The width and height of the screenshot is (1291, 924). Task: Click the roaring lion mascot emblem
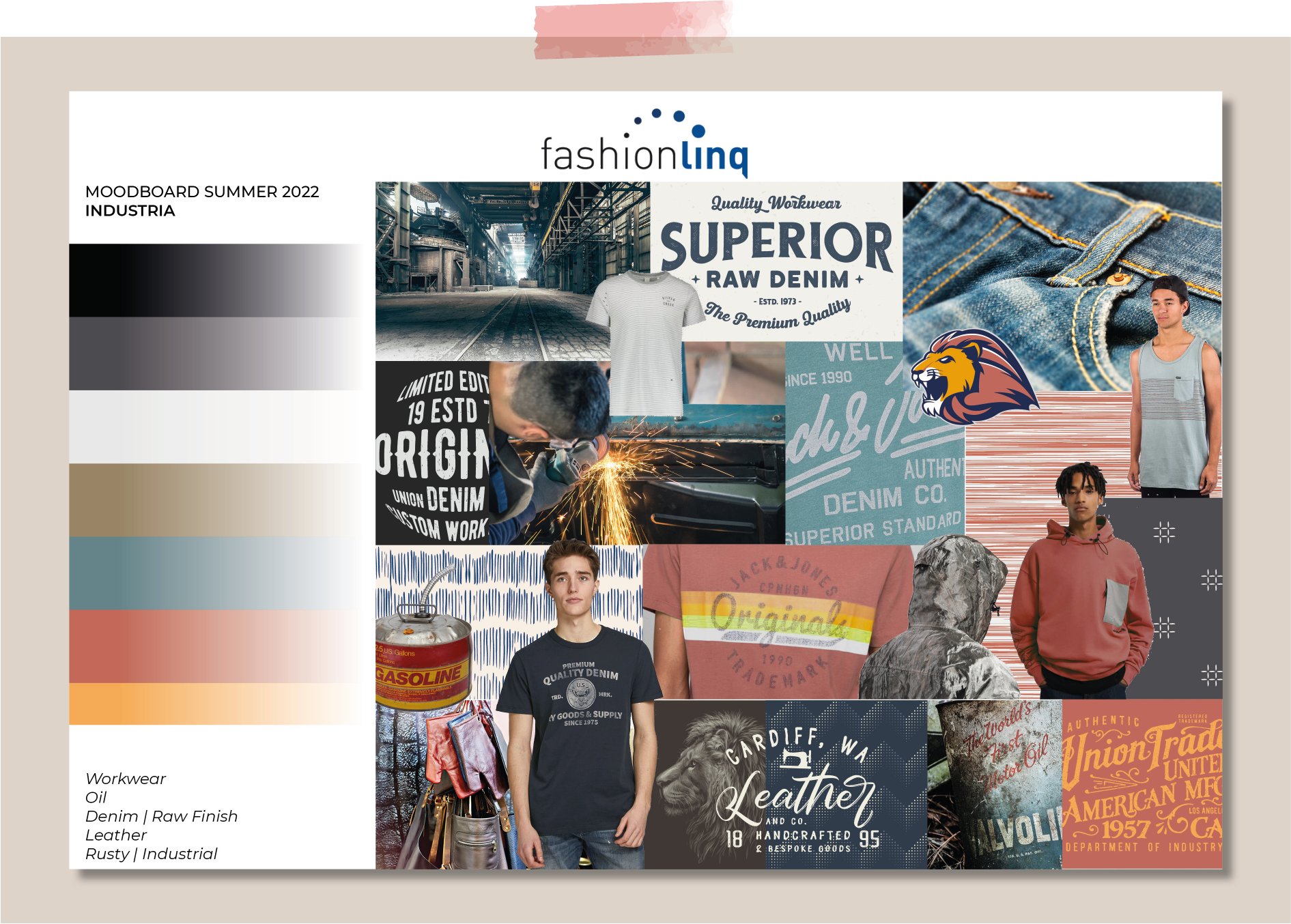tap(968, 377)
